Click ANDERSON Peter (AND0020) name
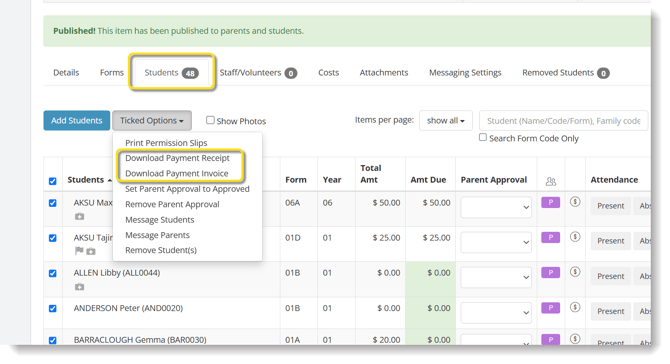Image resolution: width=670 pixels, height=364 pixels. click(x=128, y=308)
